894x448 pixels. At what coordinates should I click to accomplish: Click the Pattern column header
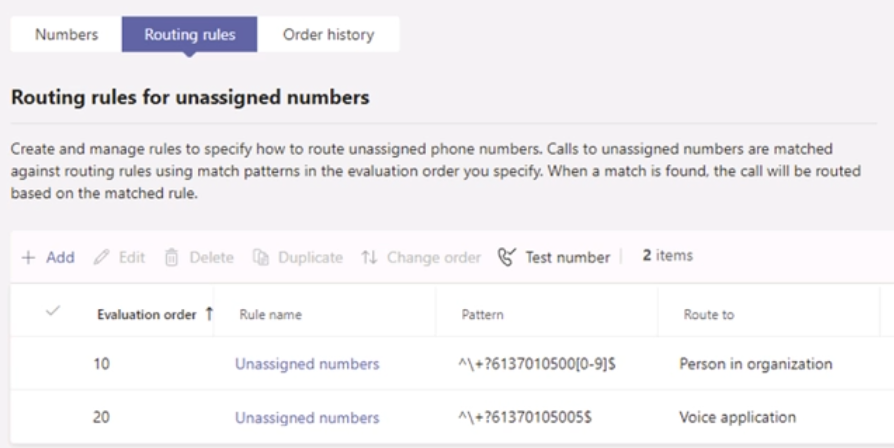coord(482,315)
